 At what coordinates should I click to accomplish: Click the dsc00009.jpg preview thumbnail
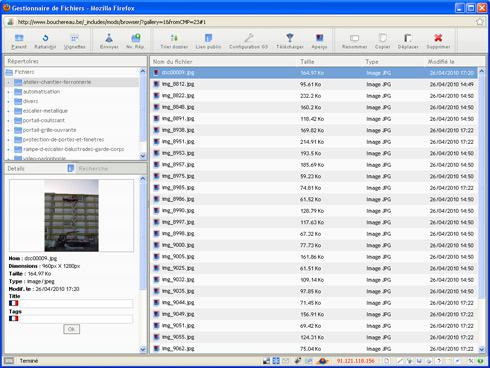[71, 215]
